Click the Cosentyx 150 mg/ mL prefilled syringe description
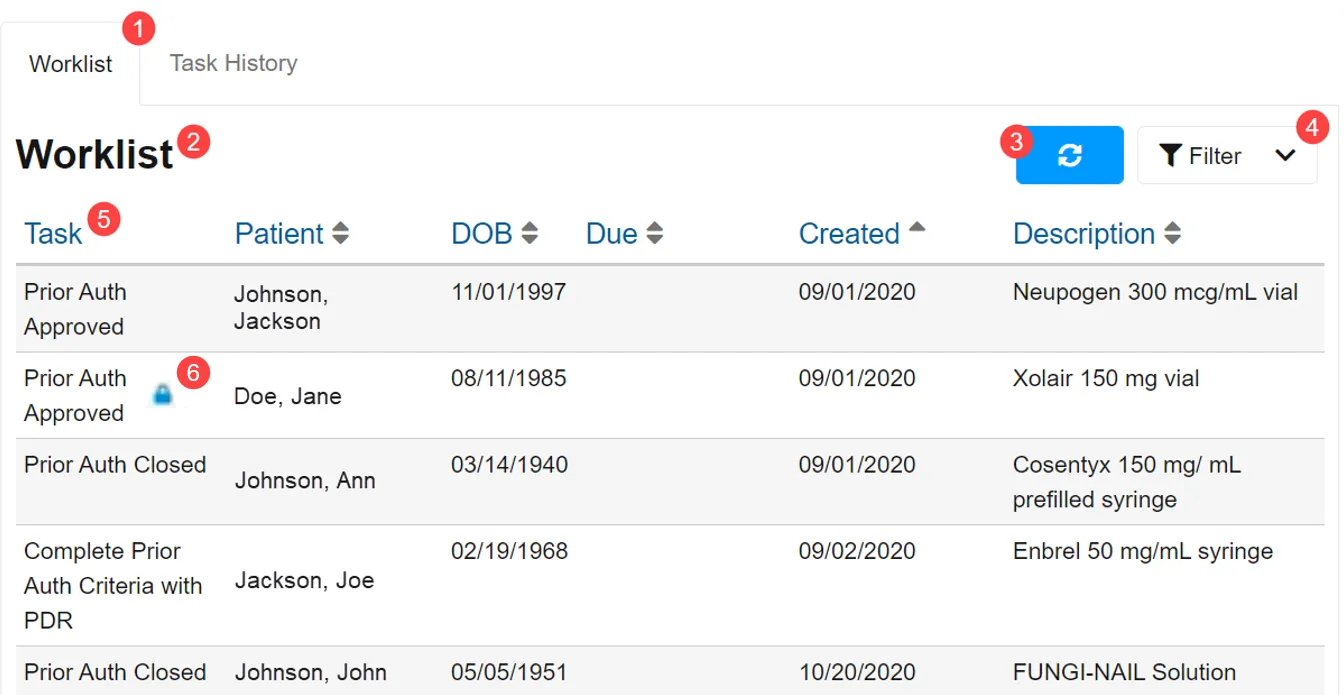 point(1127,482)
